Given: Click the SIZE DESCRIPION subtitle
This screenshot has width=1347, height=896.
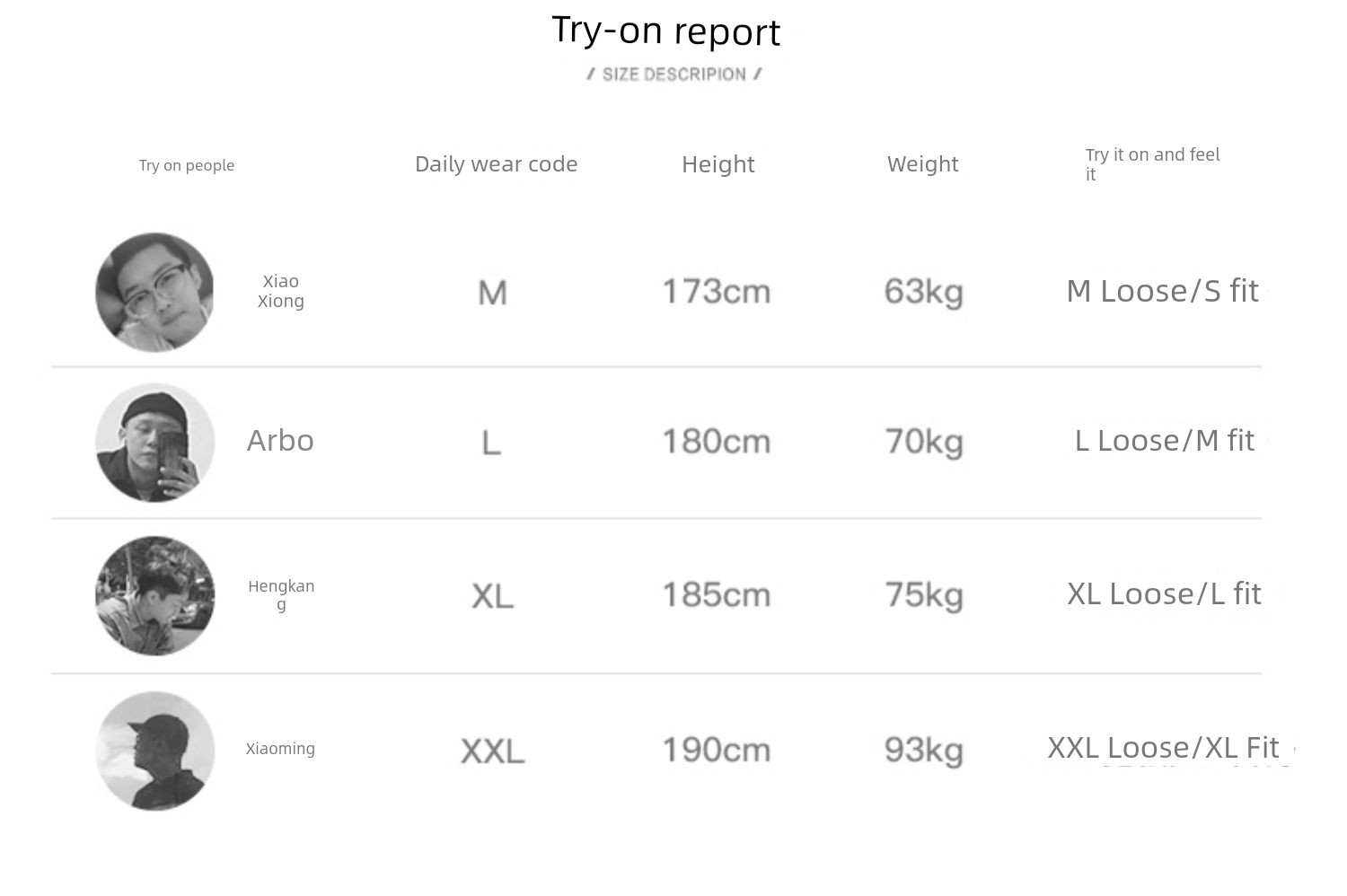Looking at the screenshot, I should pos(674,75).
